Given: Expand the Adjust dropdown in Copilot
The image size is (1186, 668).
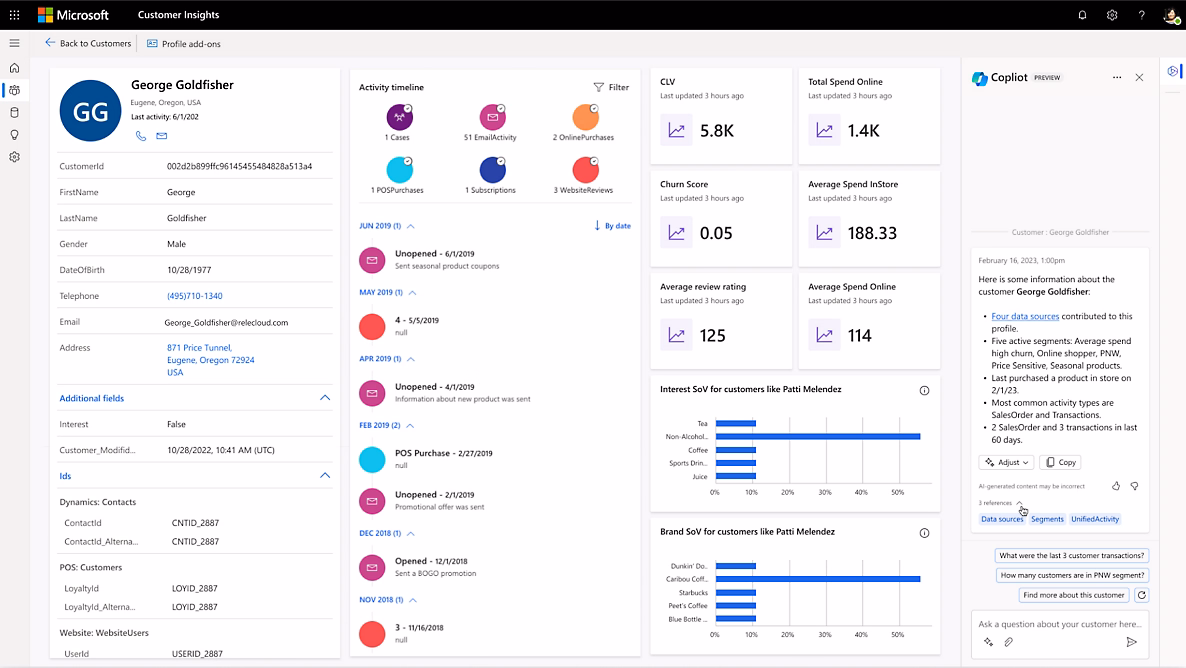Looking at the screenshot, I should 1006,461.
